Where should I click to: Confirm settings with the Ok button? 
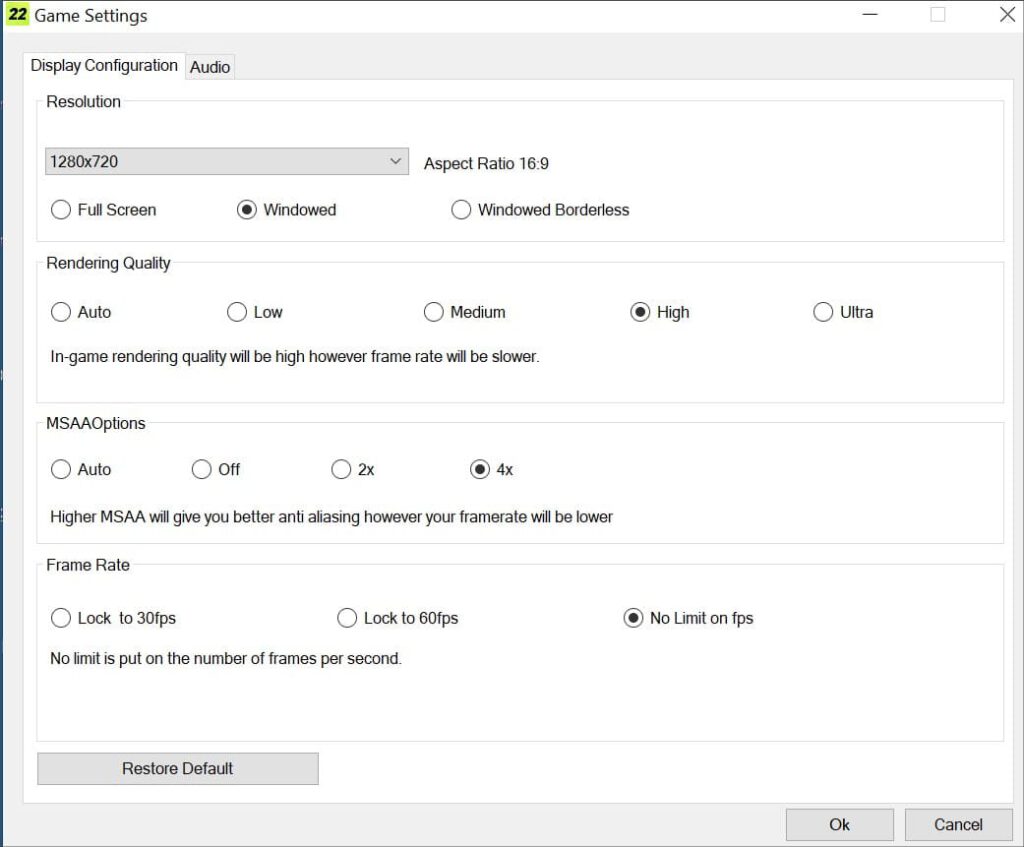[839, 824]
